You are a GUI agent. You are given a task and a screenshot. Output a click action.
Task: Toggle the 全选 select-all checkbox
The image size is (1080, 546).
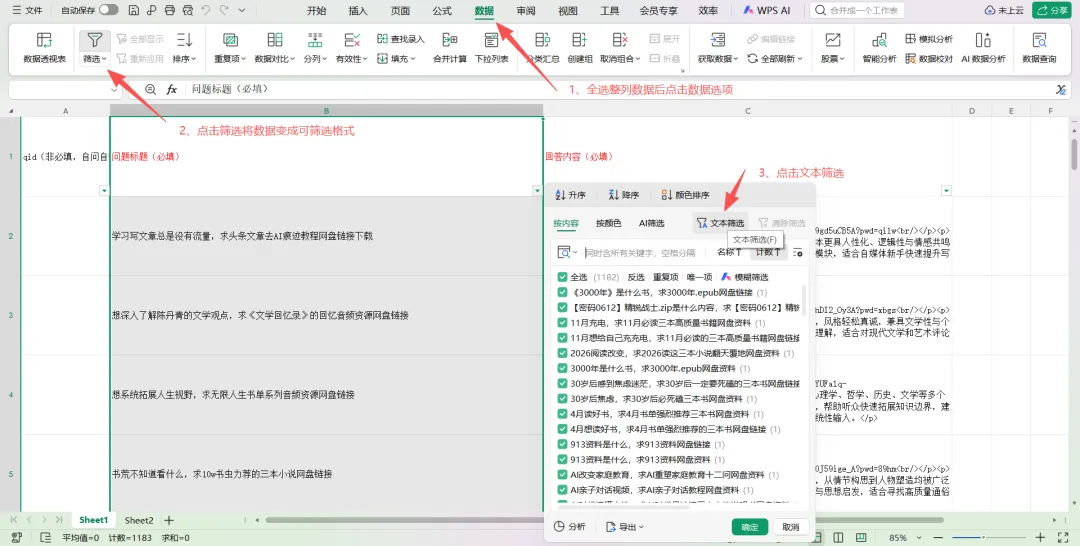tap(562, 277)
